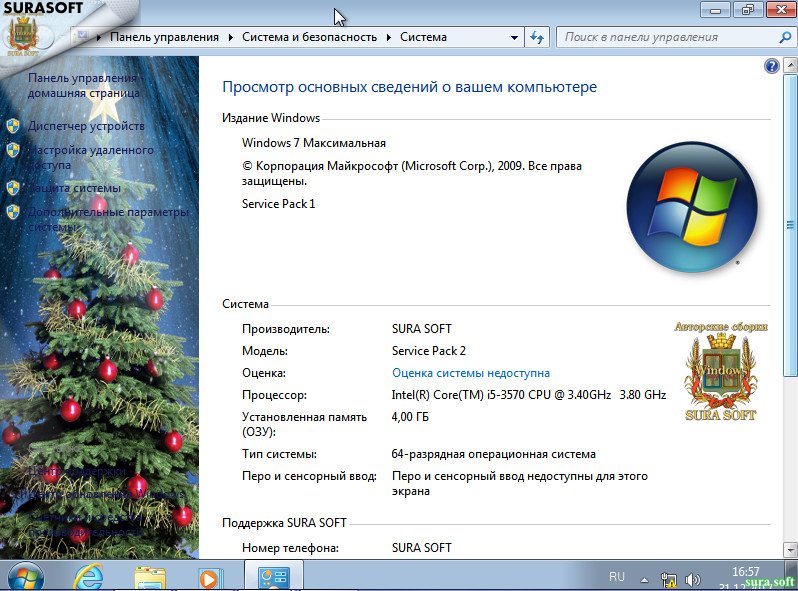The height and width of the screenshot is (591, 798).
Task: Select the Control Panel taskbar button
Action: coord(274,577)
